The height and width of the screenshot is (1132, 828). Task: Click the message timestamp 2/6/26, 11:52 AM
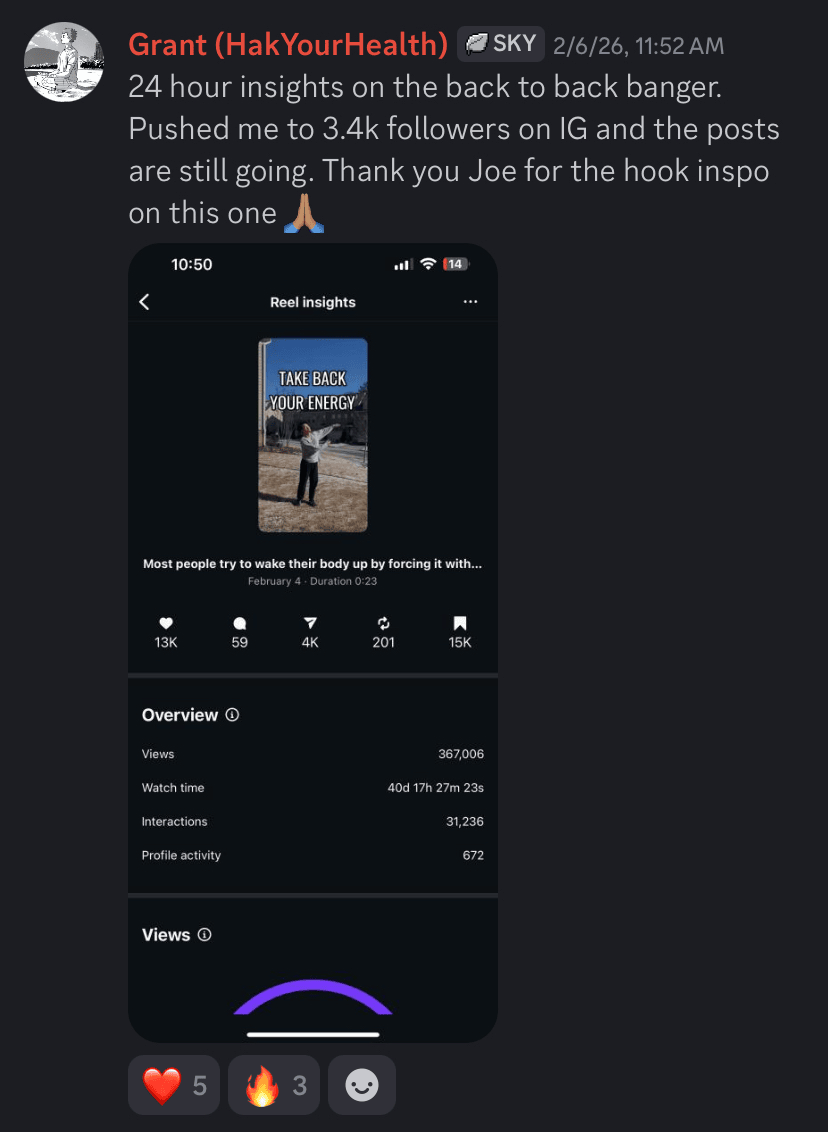point(638,45)
